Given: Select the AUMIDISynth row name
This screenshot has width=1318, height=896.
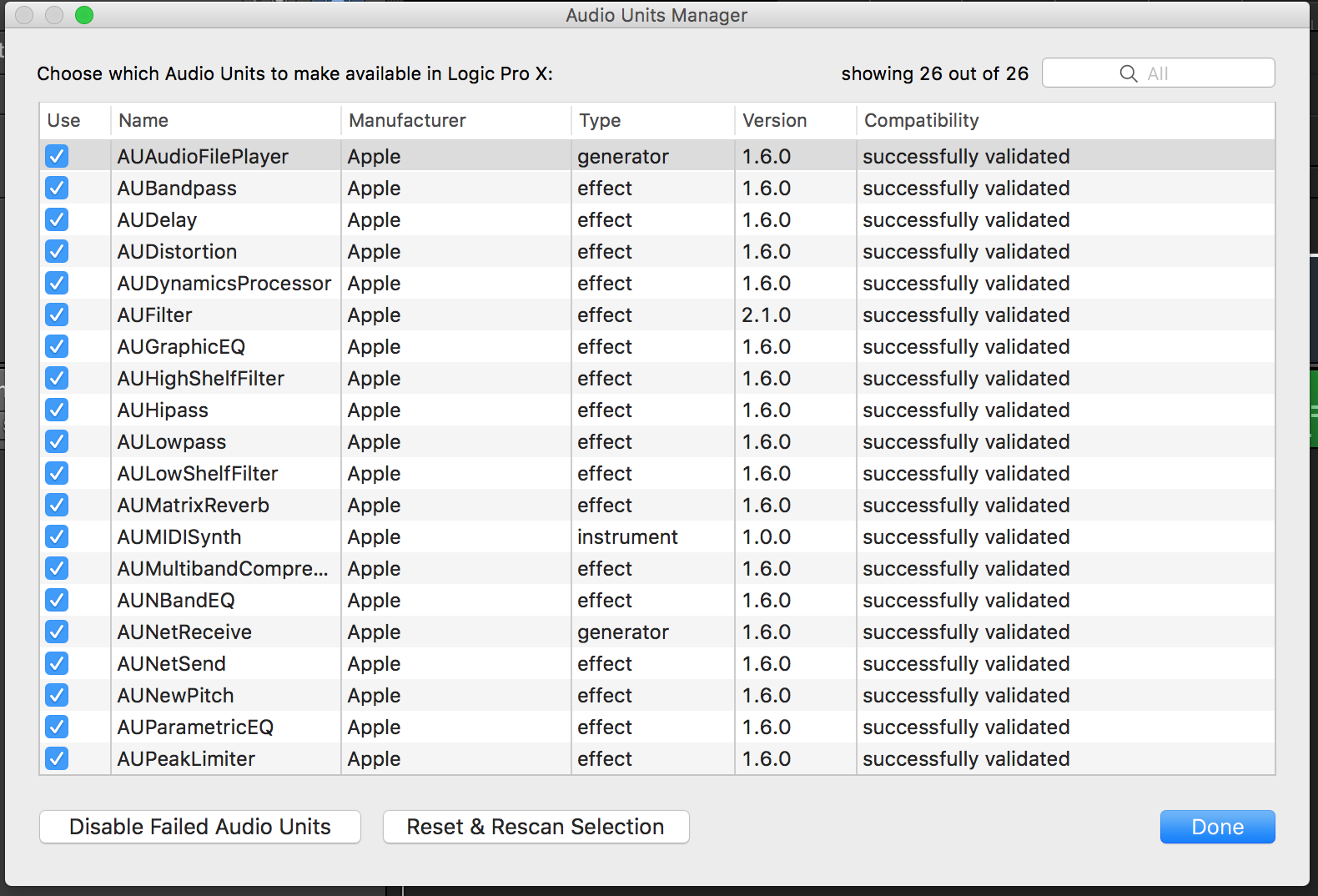Looking at the screenshot, I should pos(179,537).
